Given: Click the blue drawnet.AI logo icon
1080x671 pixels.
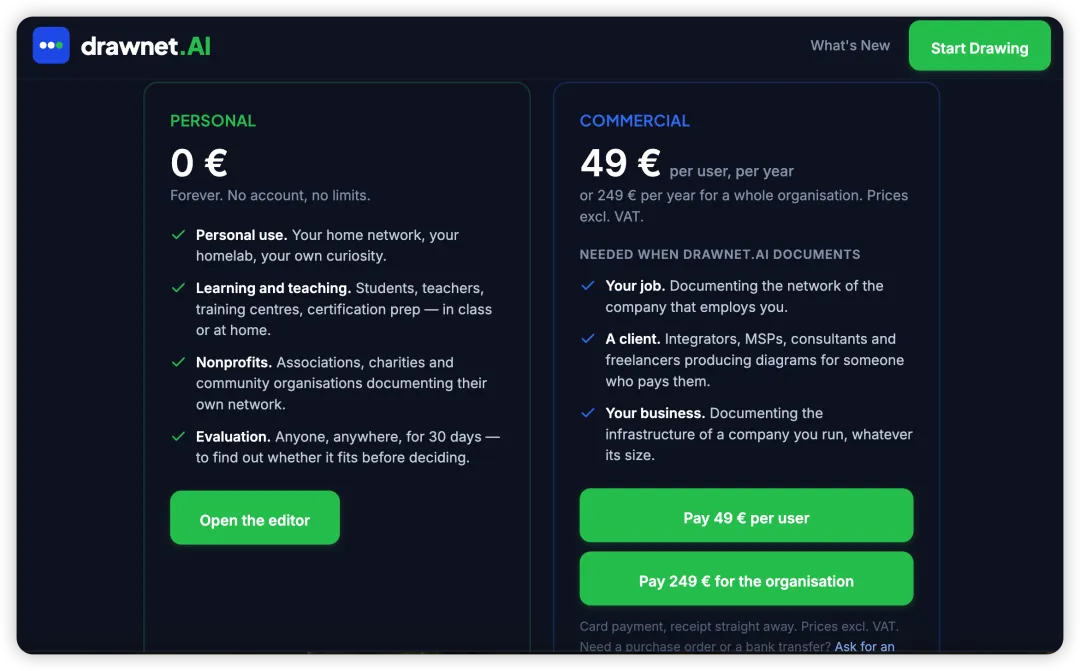Looking at the screenshot, I should pos(51,45).
